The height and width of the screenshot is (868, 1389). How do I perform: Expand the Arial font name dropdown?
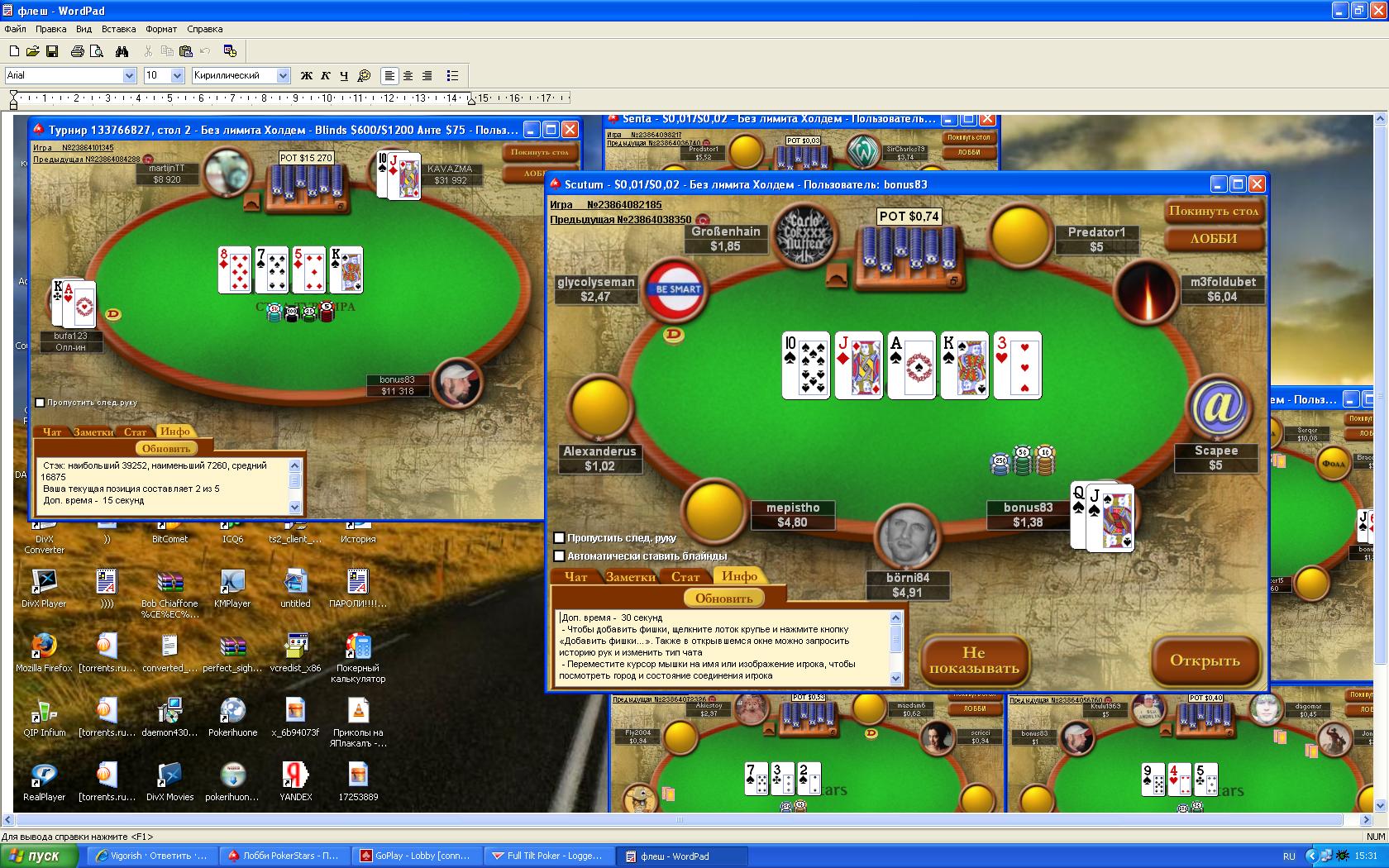pos(129,75)
